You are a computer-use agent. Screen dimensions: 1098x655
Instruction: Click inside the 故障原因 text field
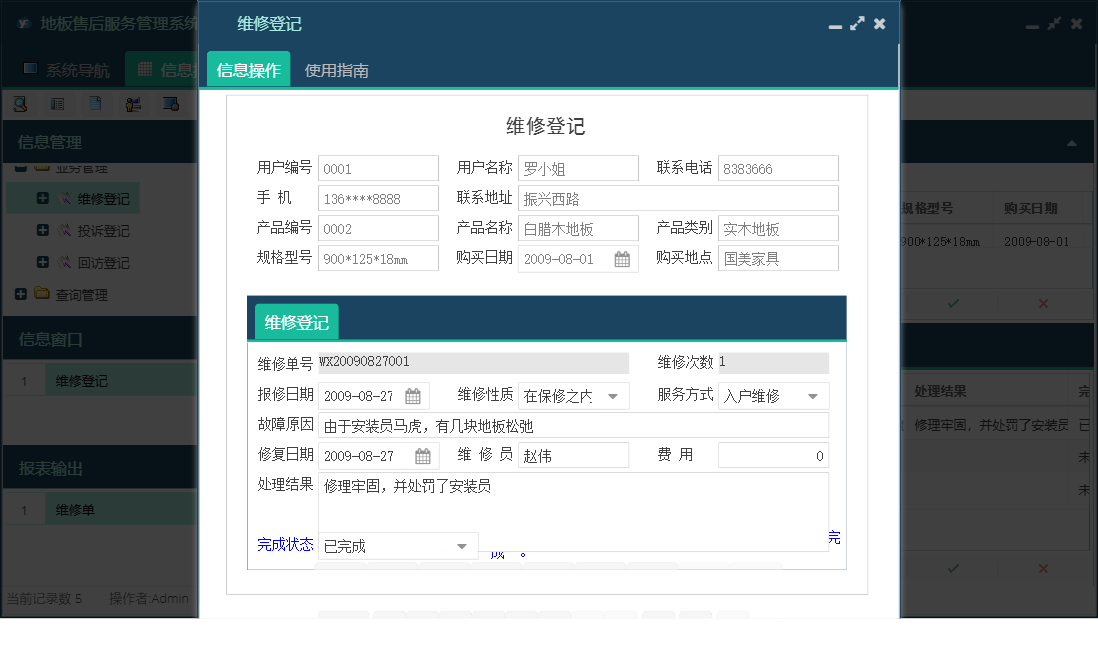[570, 425]
